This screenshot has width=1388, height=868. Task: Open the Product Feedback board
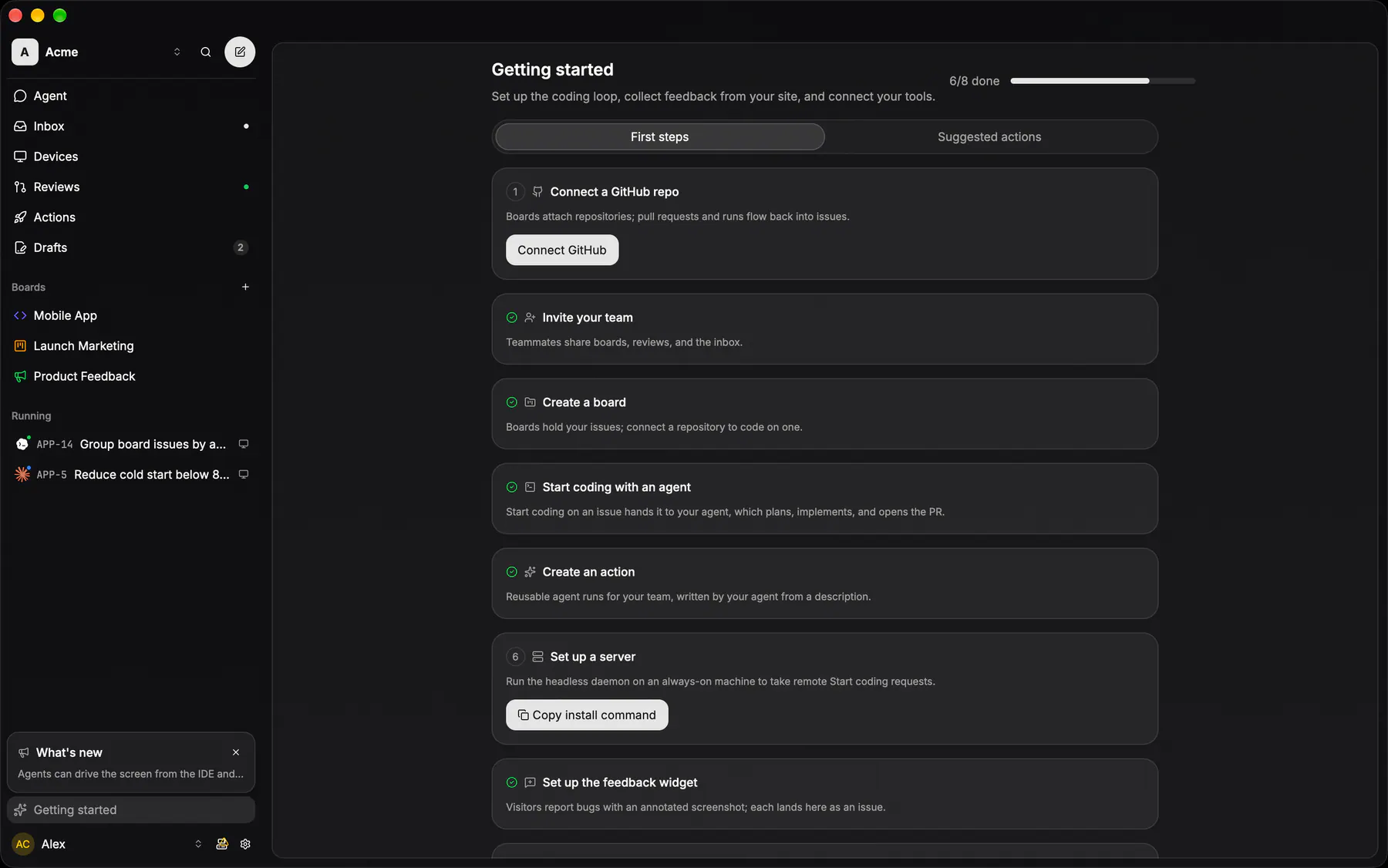coord(131,376)
